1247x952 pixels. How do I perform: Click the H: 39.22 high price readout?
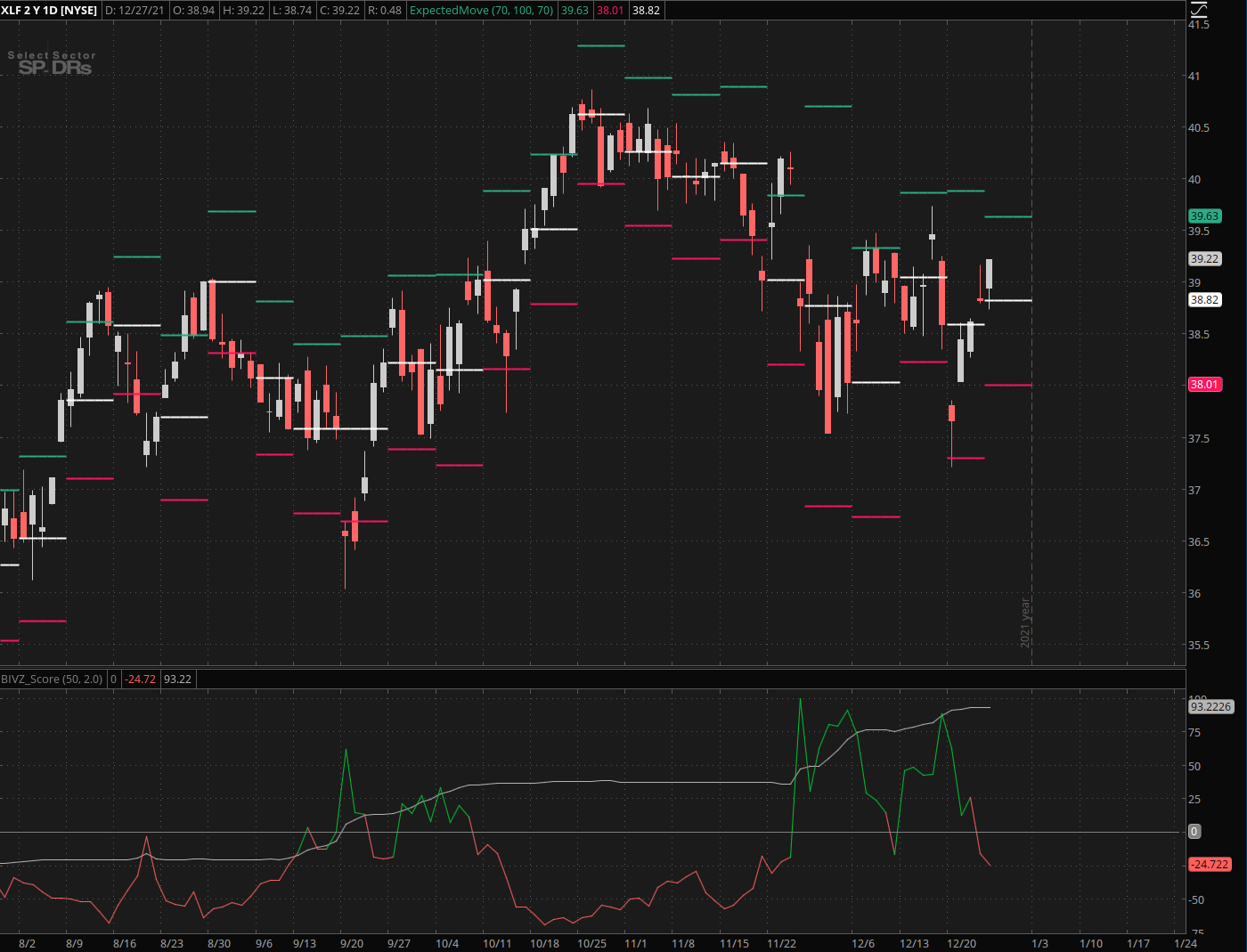244,11
